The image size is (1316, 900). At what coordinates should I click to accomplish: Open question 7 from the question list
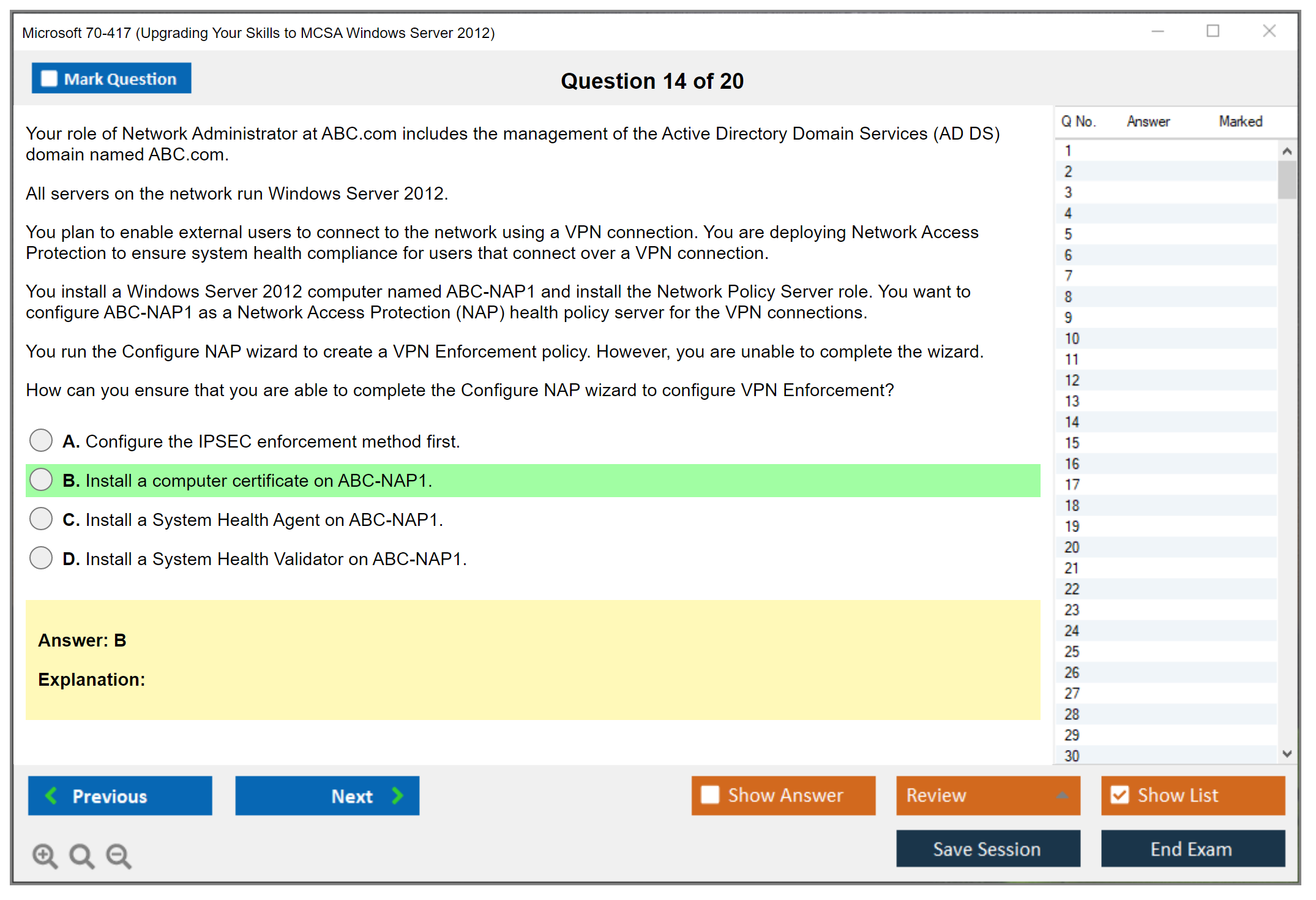[x=1068, y=276]
